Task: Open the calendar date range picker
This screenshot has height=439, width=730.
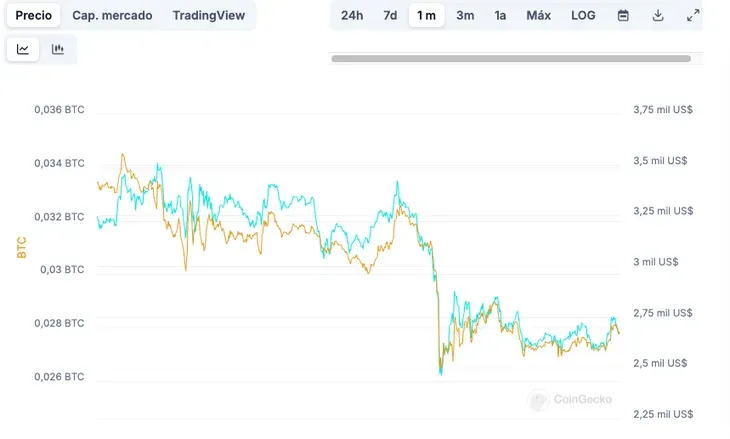Action: point(623,16)
